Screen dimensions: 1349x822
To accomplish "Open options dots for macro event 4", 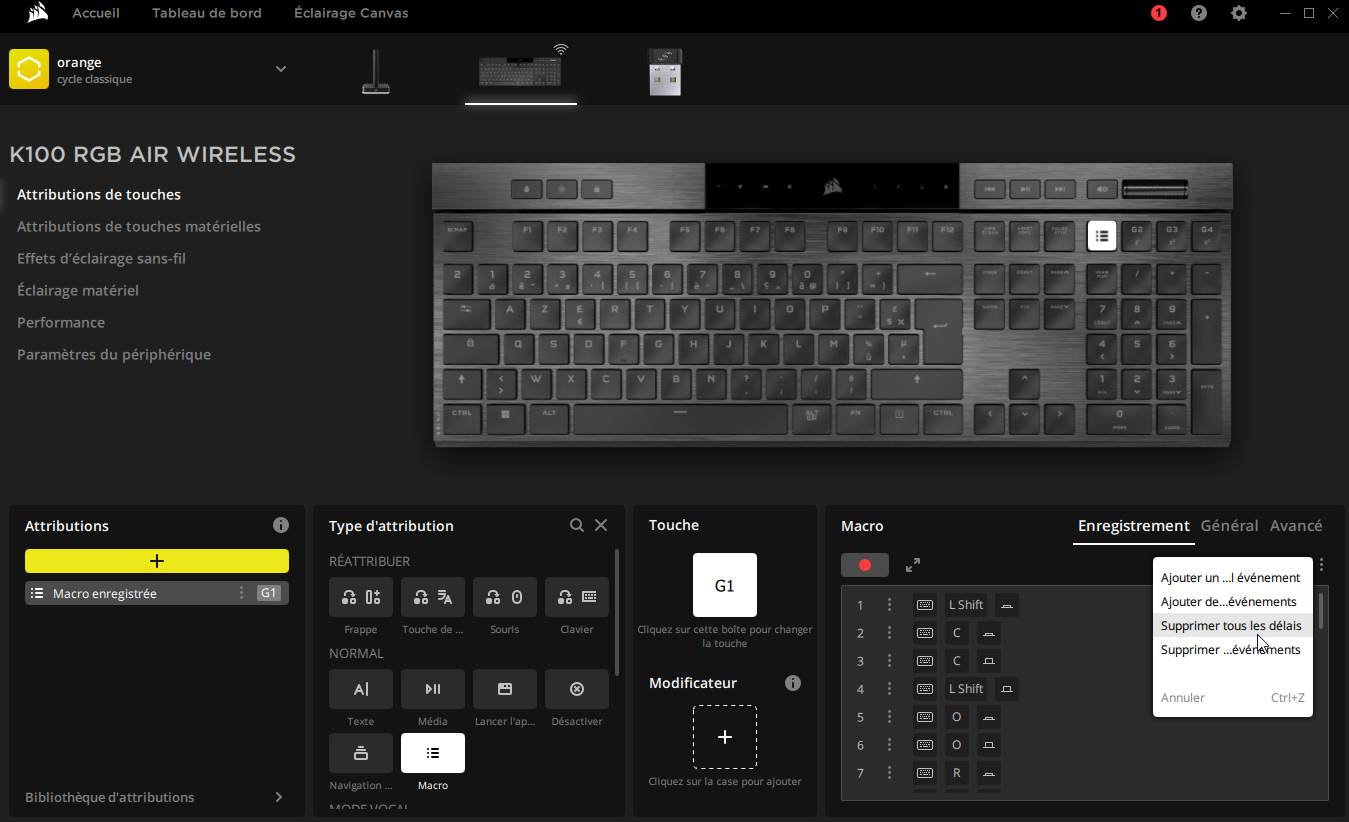I will tap(889, 689).
